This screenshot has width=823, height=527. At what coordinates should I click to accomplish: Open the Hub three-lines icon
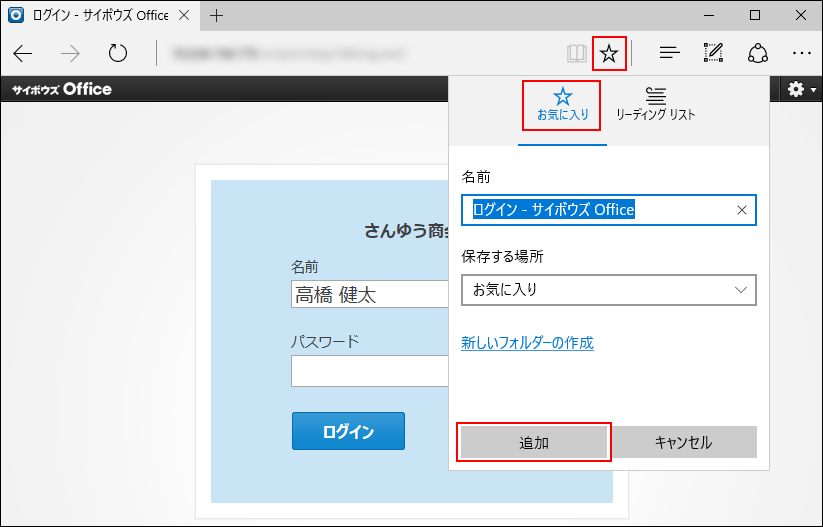[669, 53]
